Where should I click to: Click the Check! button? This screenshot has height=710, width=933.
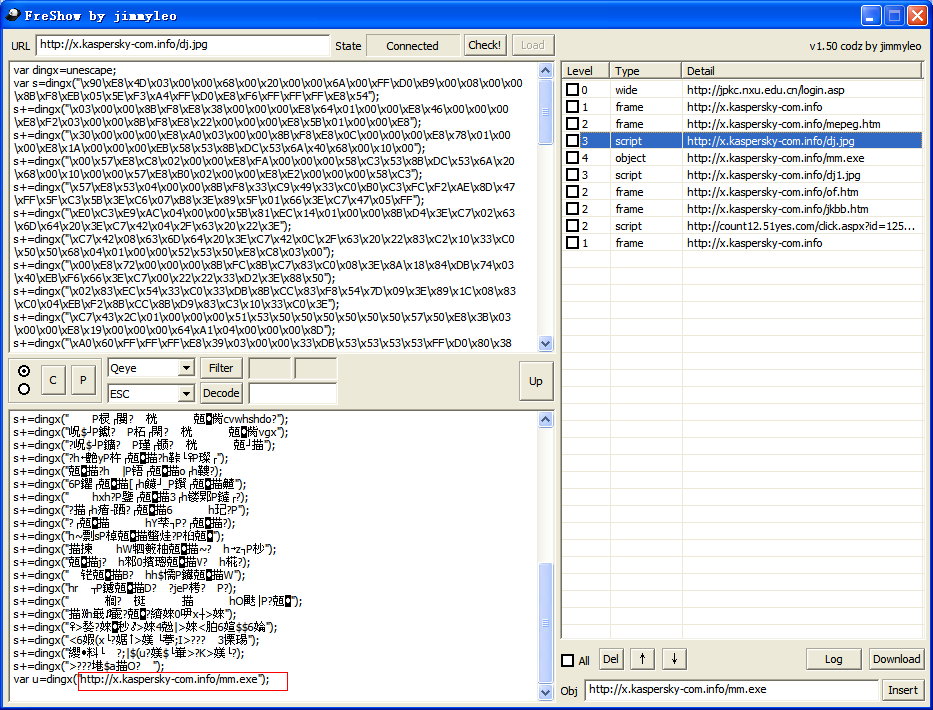click(484, 45)
